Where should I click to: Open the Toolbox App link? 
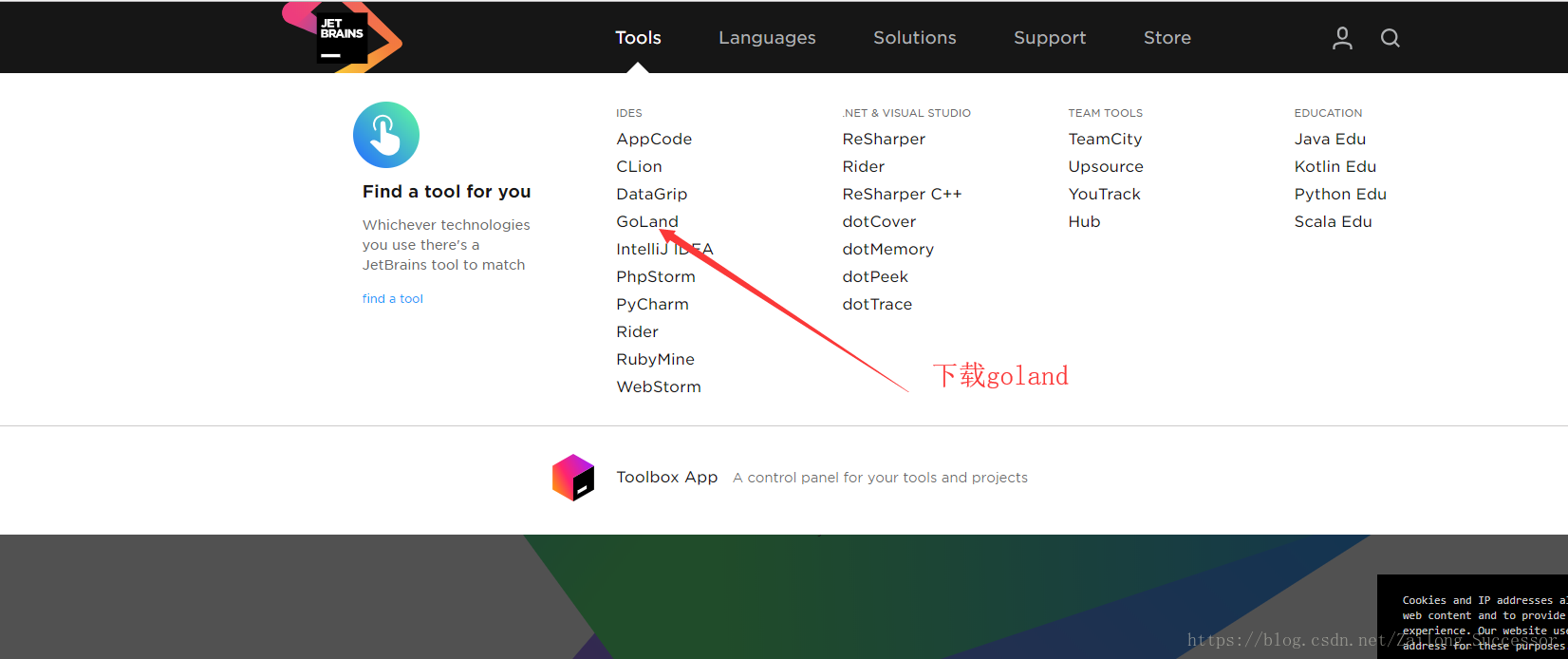point(666,477)
